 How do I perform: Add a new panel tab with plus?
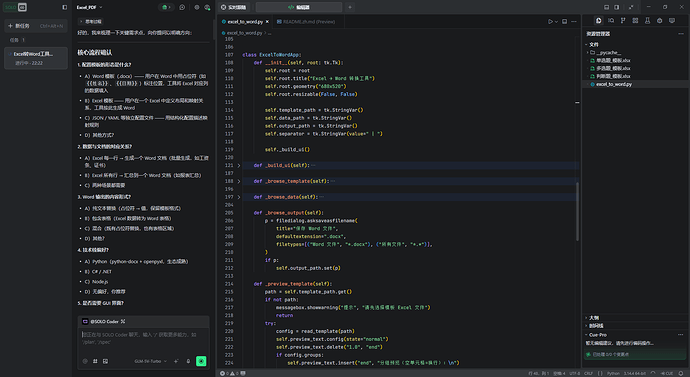click(x=350, y=7)
